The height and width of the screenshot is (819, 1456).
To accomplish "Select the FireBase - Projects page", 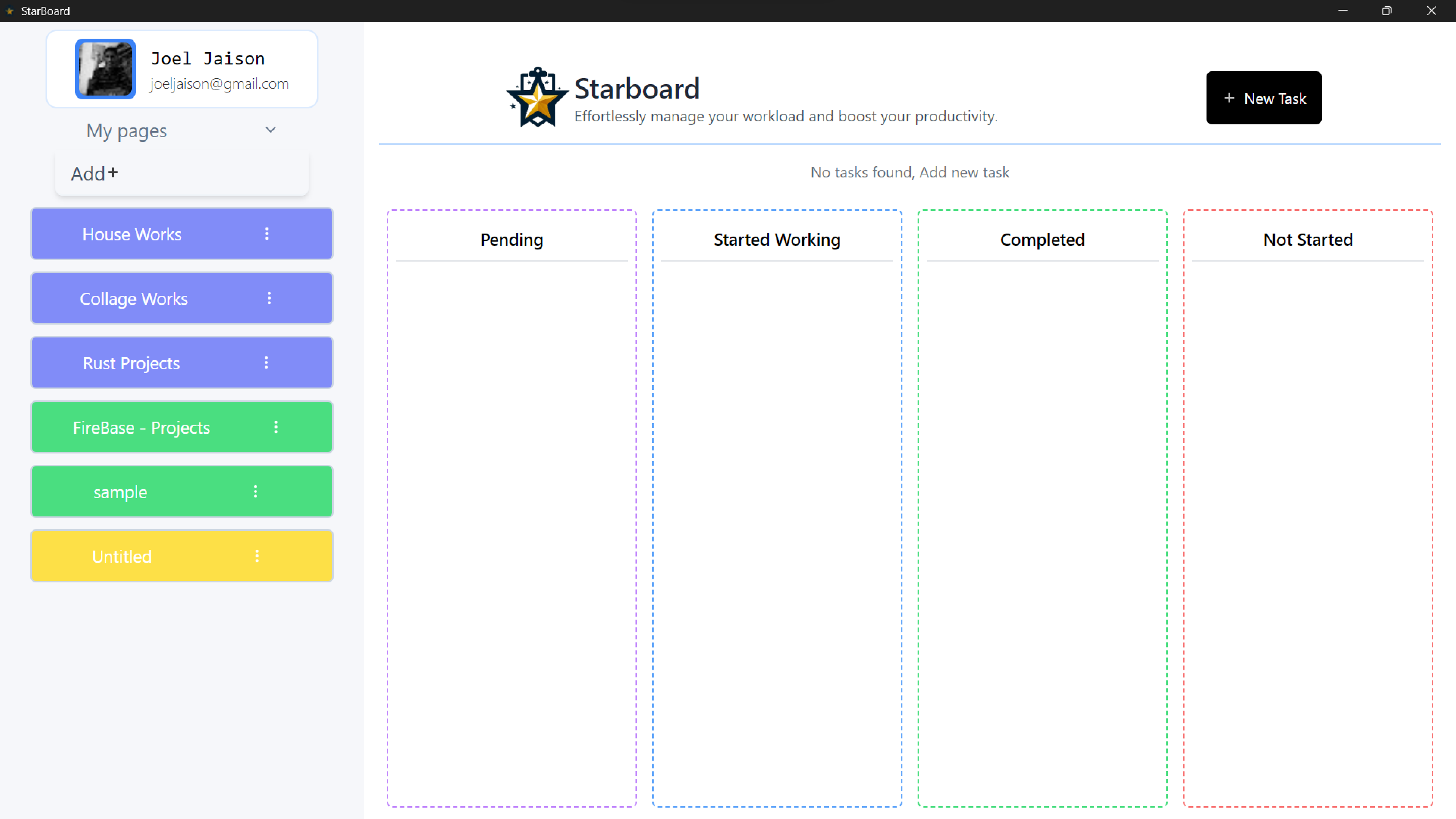I will [141, 427].
